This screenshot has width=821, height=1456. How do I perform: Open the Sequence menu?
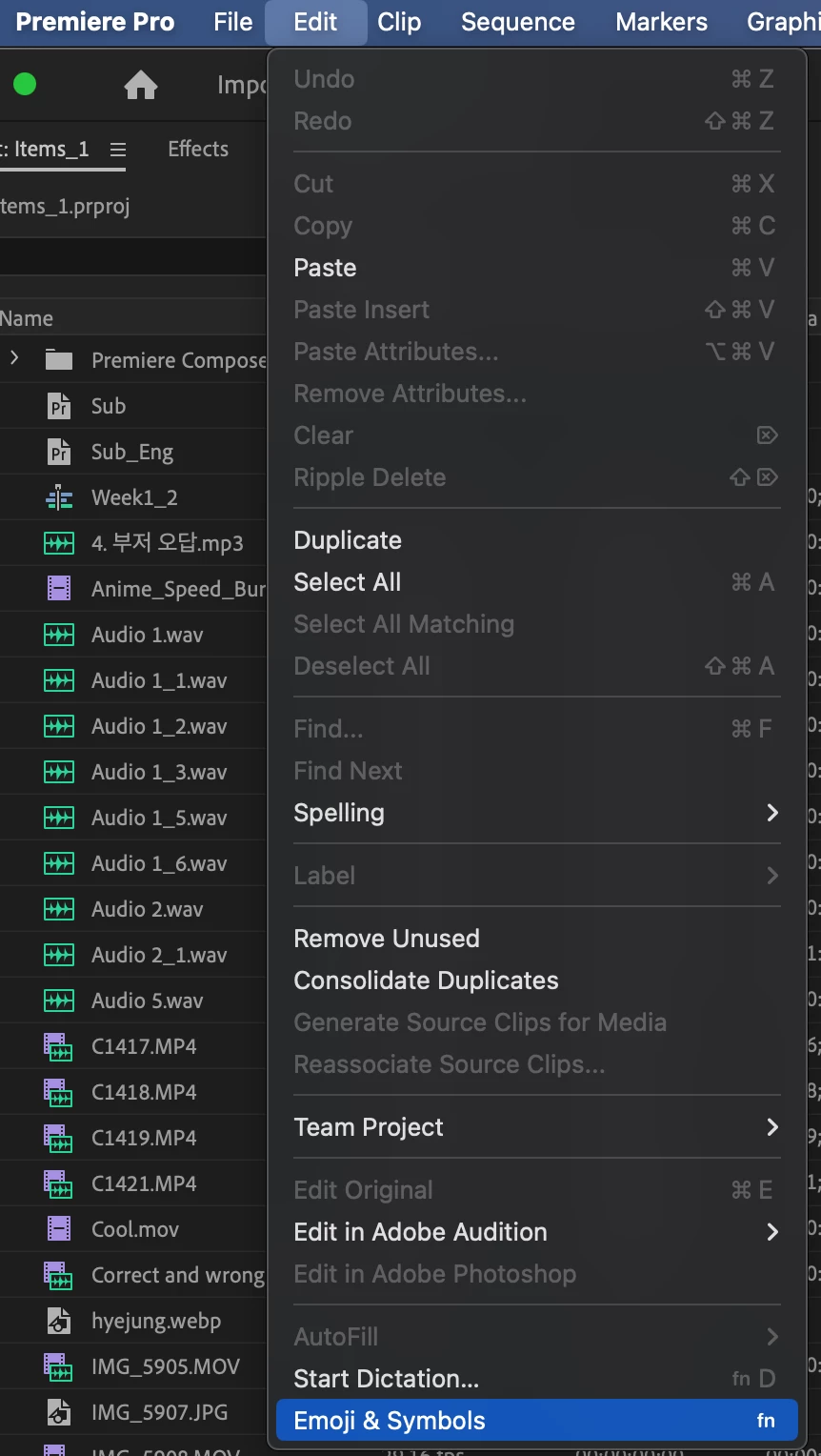click(x=518, y=22)
